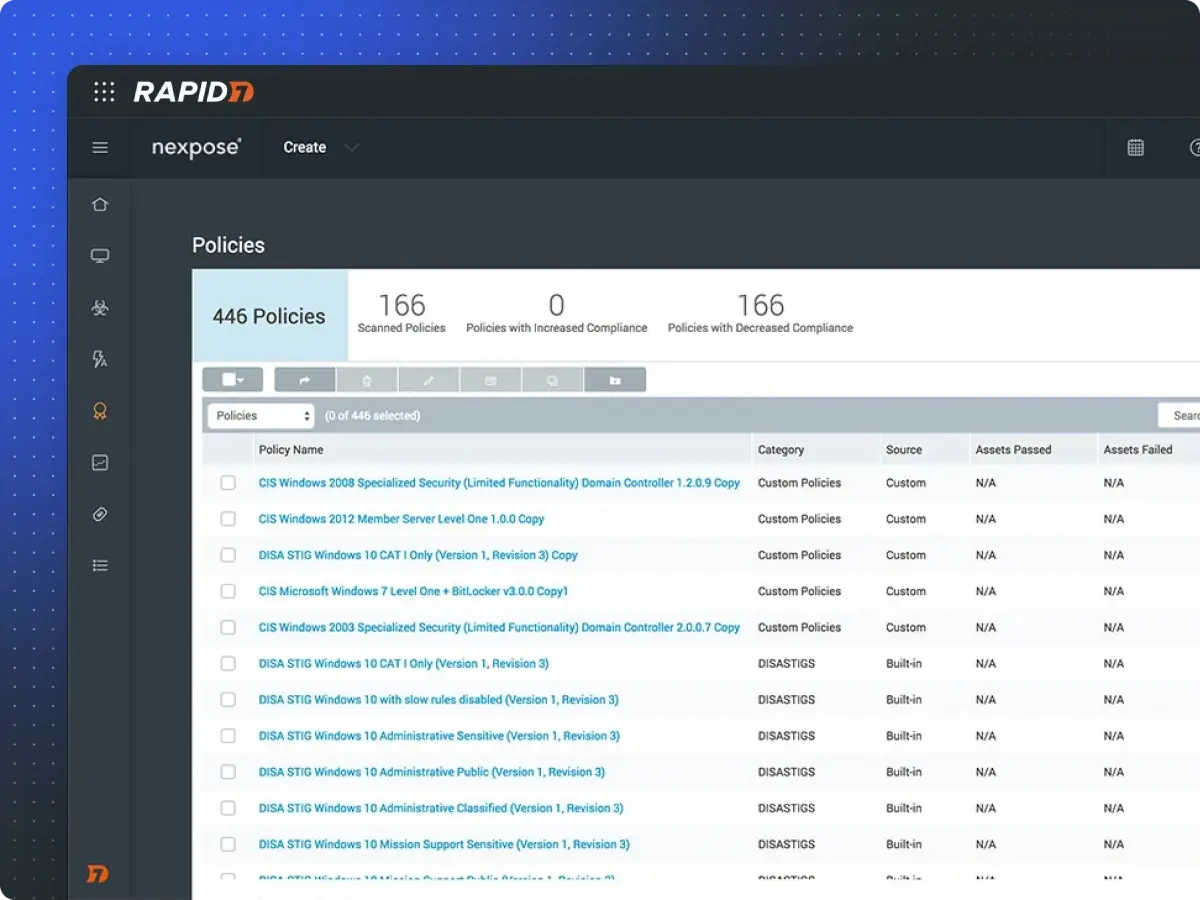Viewport: 1200px width, 900px height.
Task: Sort by the Source column header
Action: tap(904, 450)
